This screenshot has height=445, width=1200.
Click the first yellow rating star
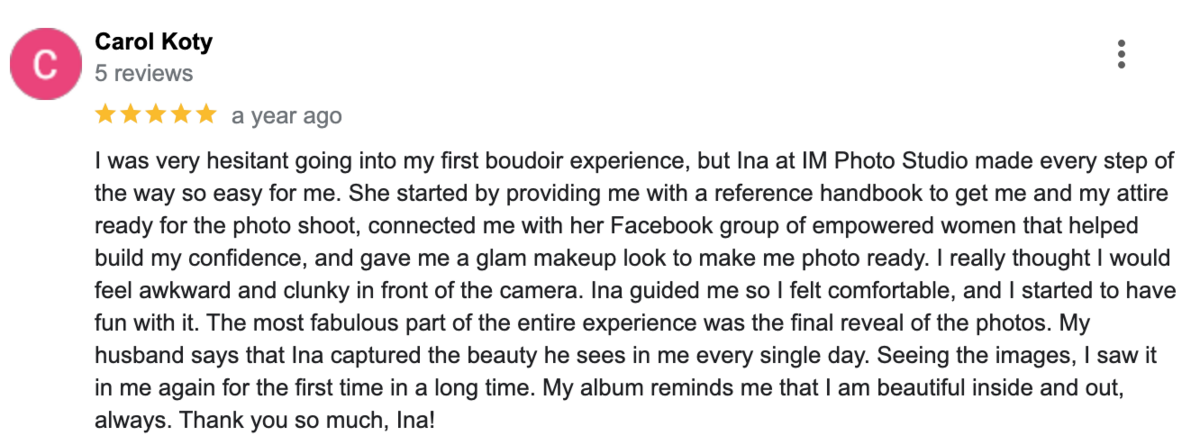point(106,115)
